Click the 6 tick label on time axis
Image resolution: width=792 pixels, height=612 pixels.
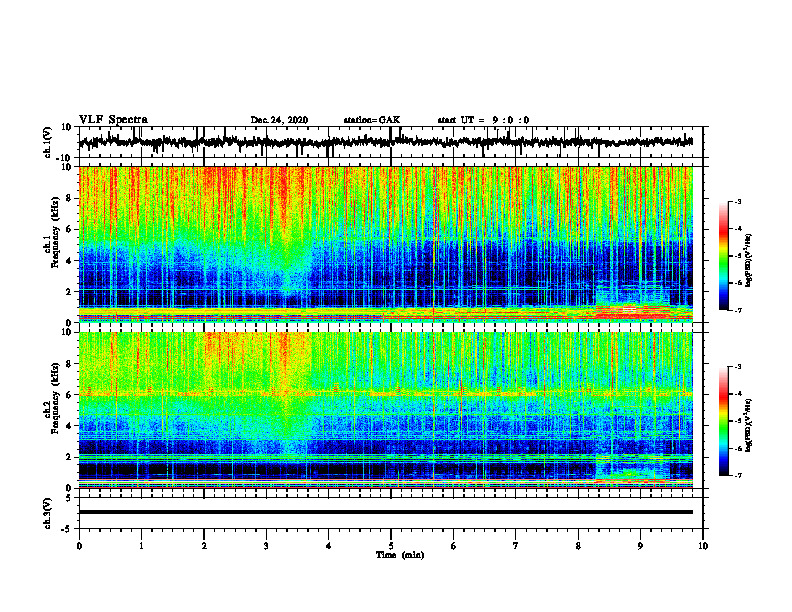454,546
